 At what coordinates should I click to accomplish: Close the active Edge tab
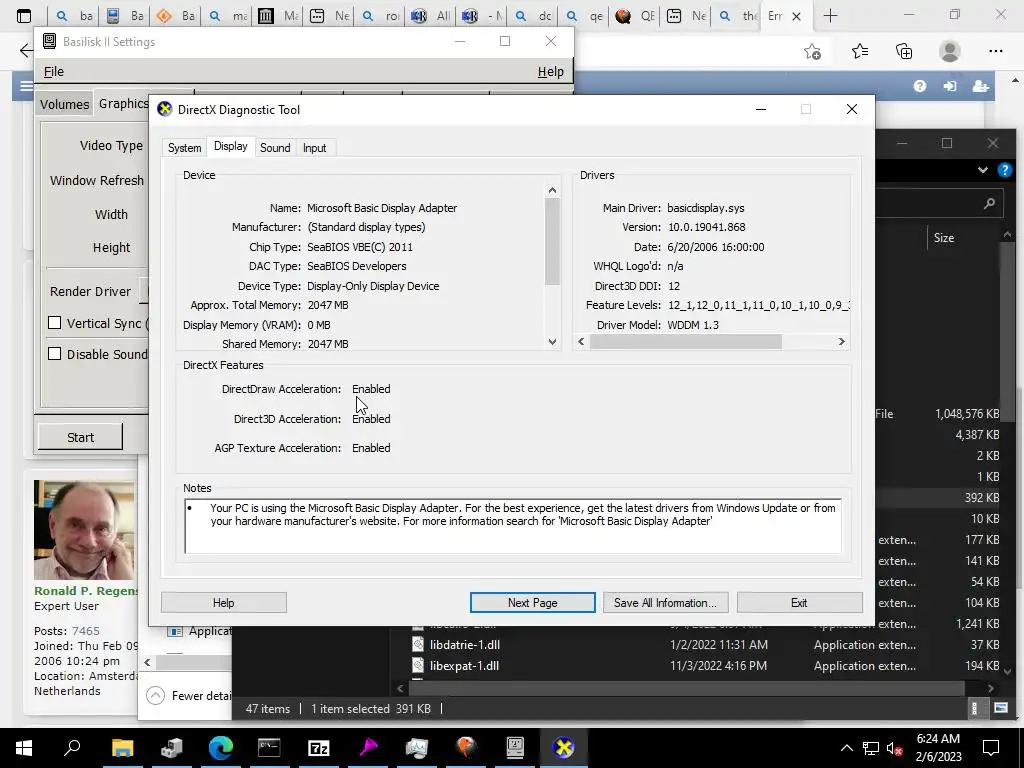pos(796,16)
